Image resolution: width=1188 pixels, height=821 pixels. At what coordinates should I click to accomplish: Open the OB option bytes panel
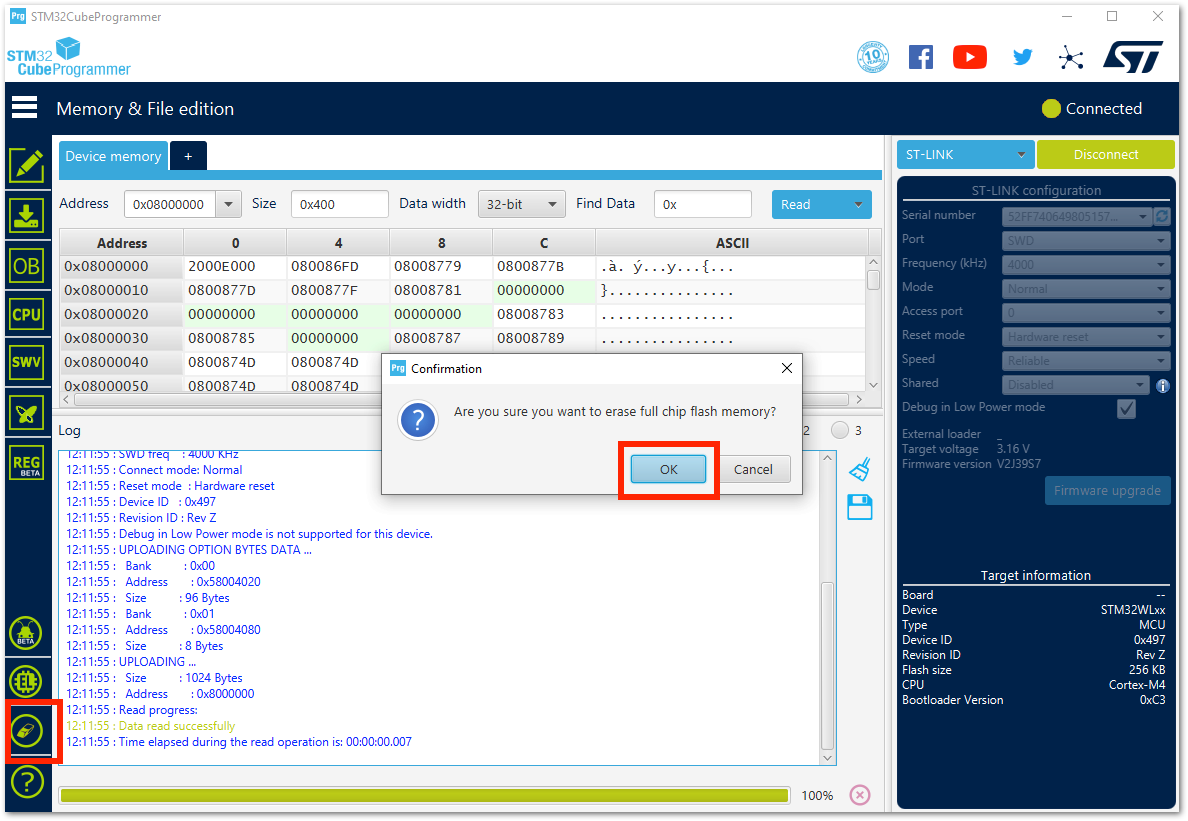pyautogui.click(x=27, y=266)
